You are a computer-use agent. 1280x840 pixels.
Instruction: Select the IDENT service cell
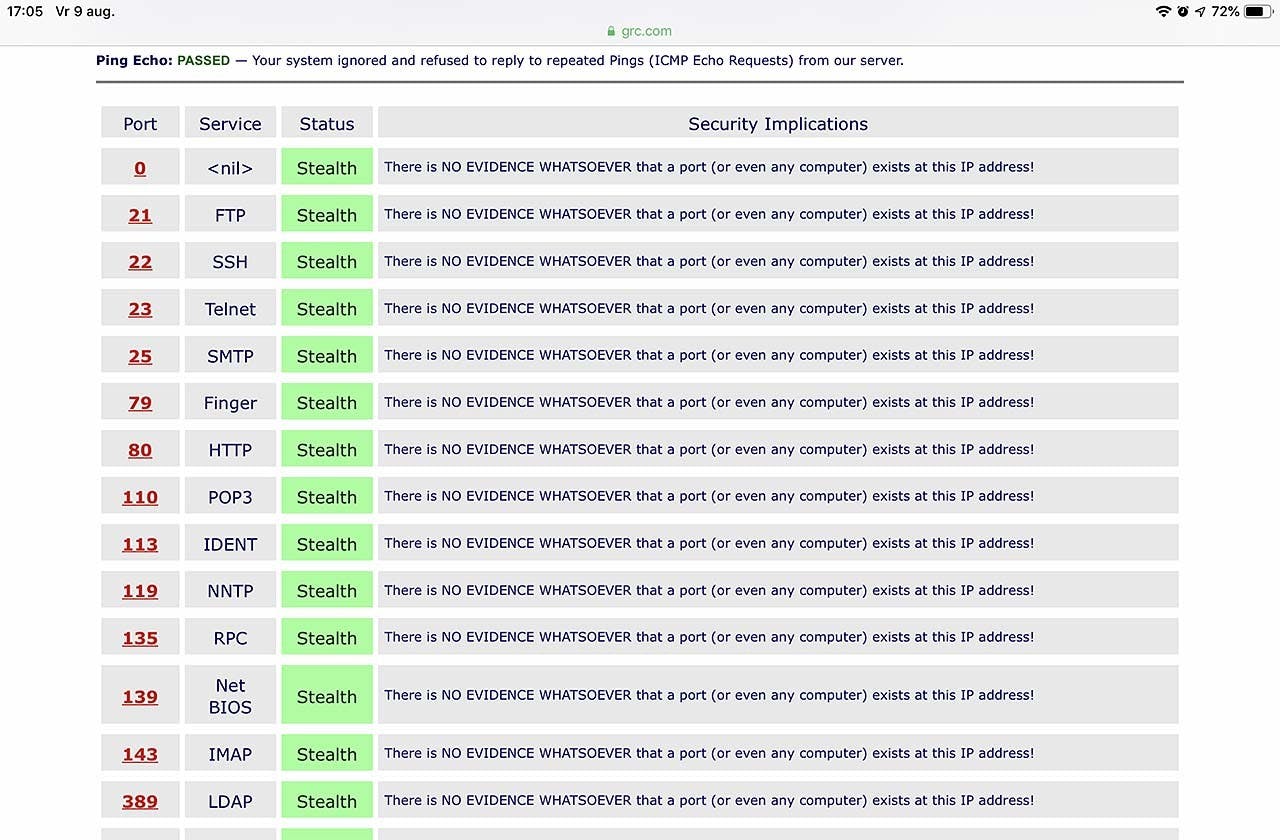(230, 544)
